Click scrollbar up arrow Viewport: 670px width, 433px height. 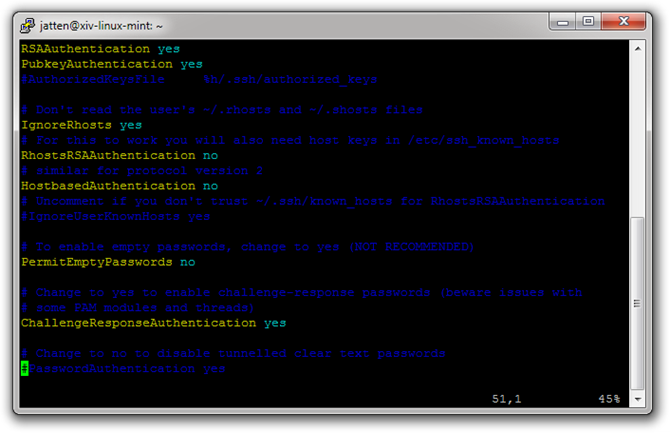pos(637,49)
